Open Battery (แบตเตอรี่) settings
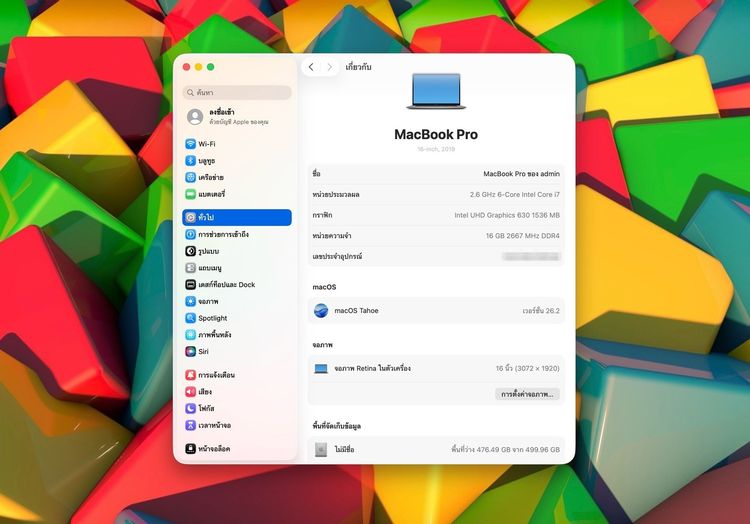Viewport: 750px width, 524px height. [190, 194]
